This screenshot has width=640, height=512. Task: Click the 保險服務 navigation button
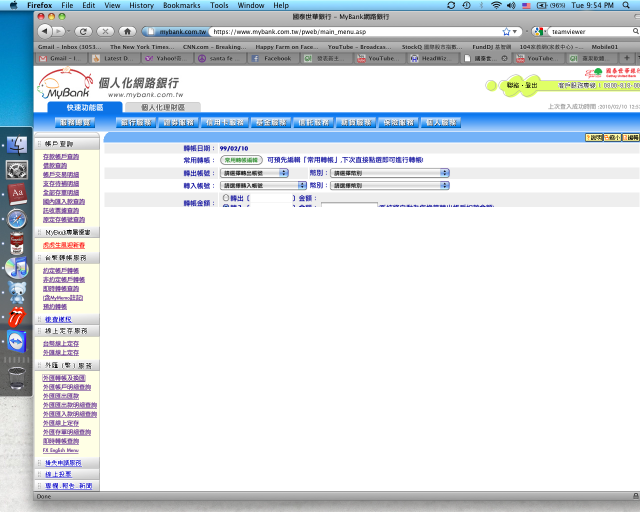pyautogui.click(x=399, y=122)
